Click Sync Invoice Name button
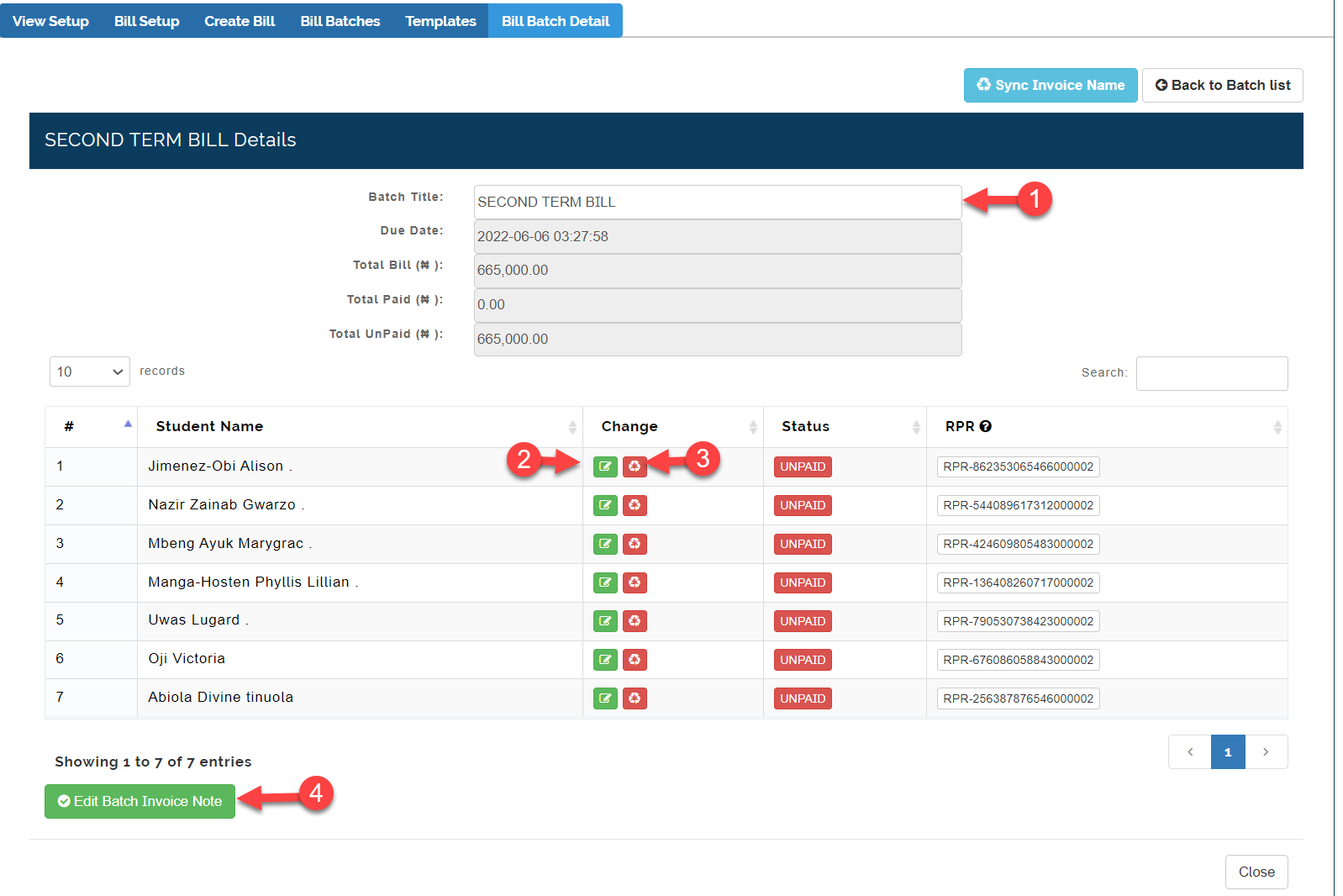The height and width of the screenshot is (896, 1343). coord(1051,85)
